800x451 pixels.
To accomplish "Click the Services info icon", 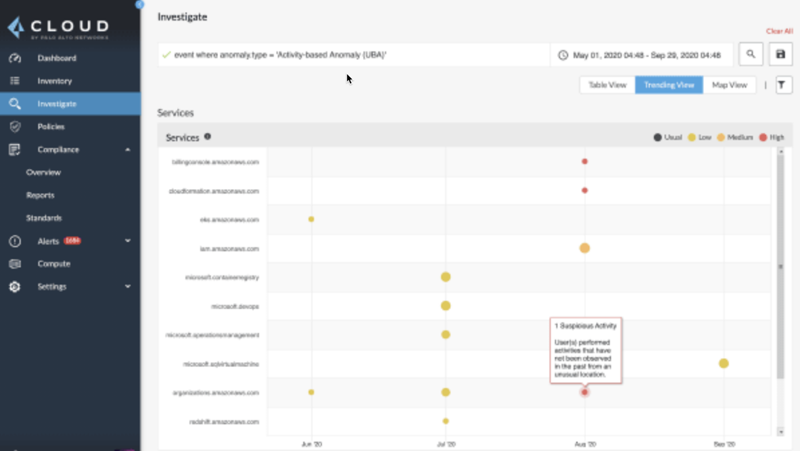I will (208, 137).
